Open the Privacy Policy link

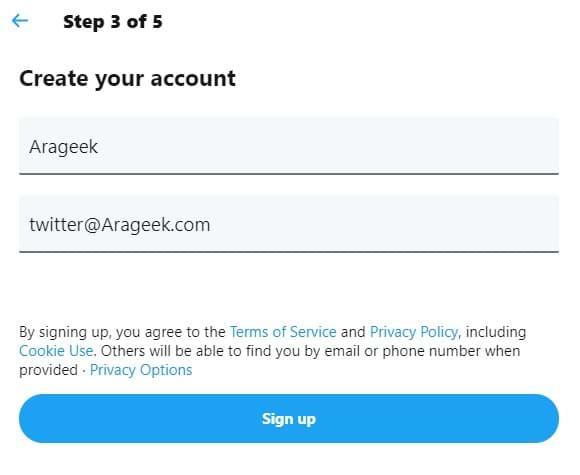tap(414, 332)
